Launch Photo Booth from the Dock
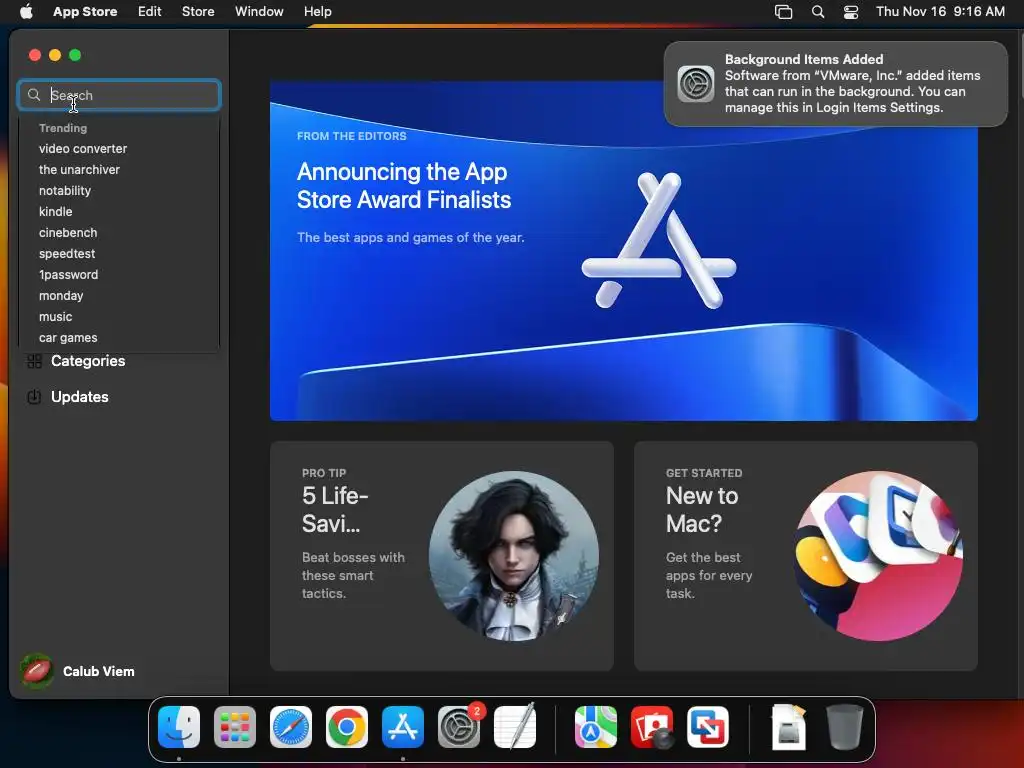 point(652,727)
